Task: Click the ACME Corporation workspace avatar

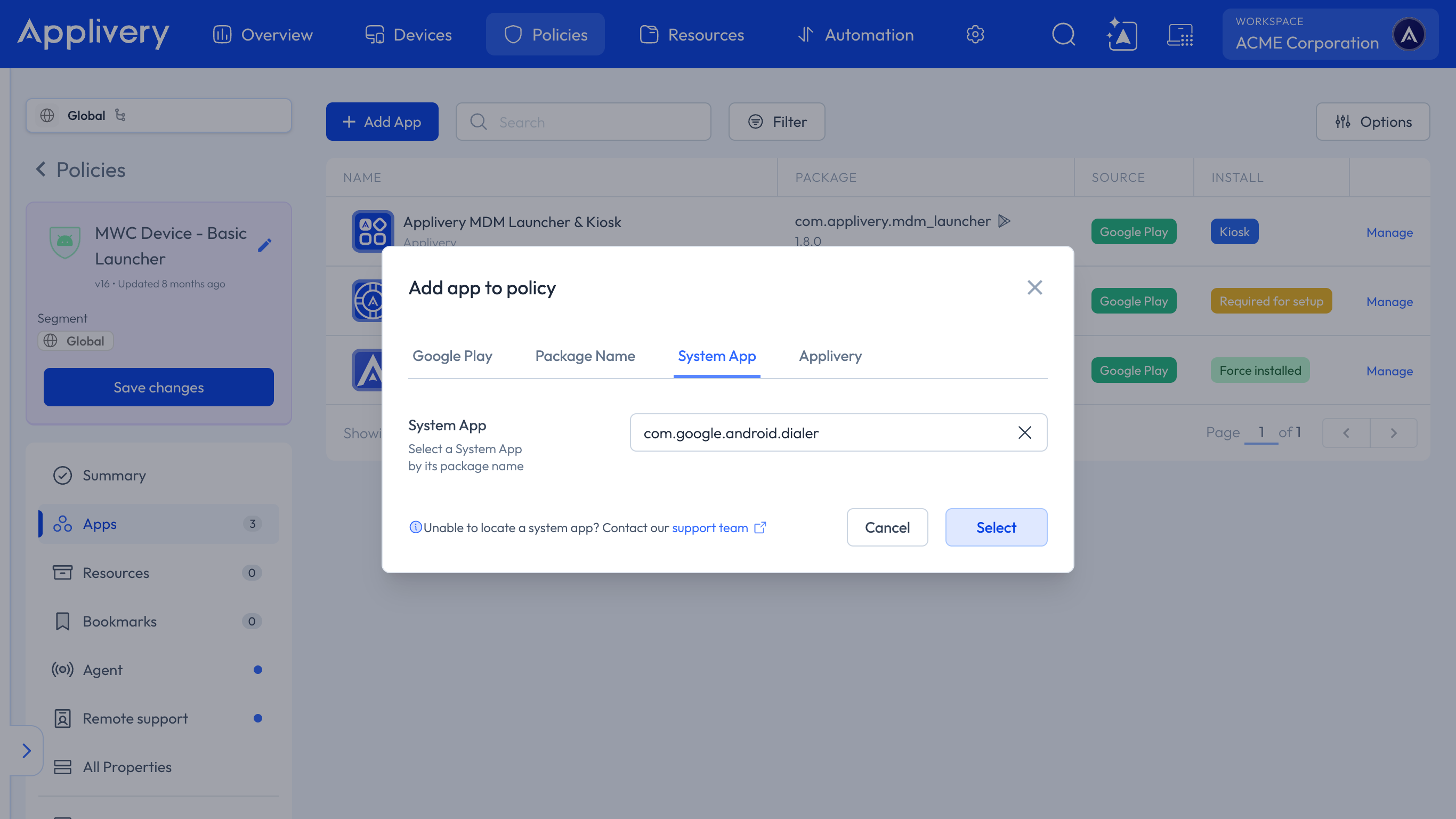Action: [x=1408, y=35]
